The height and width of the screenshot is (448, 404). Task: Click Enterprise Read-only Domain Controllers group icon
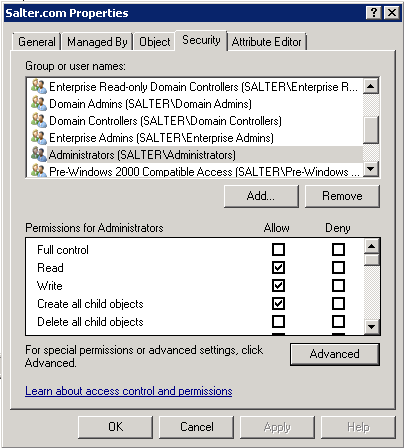pos(39,86)
